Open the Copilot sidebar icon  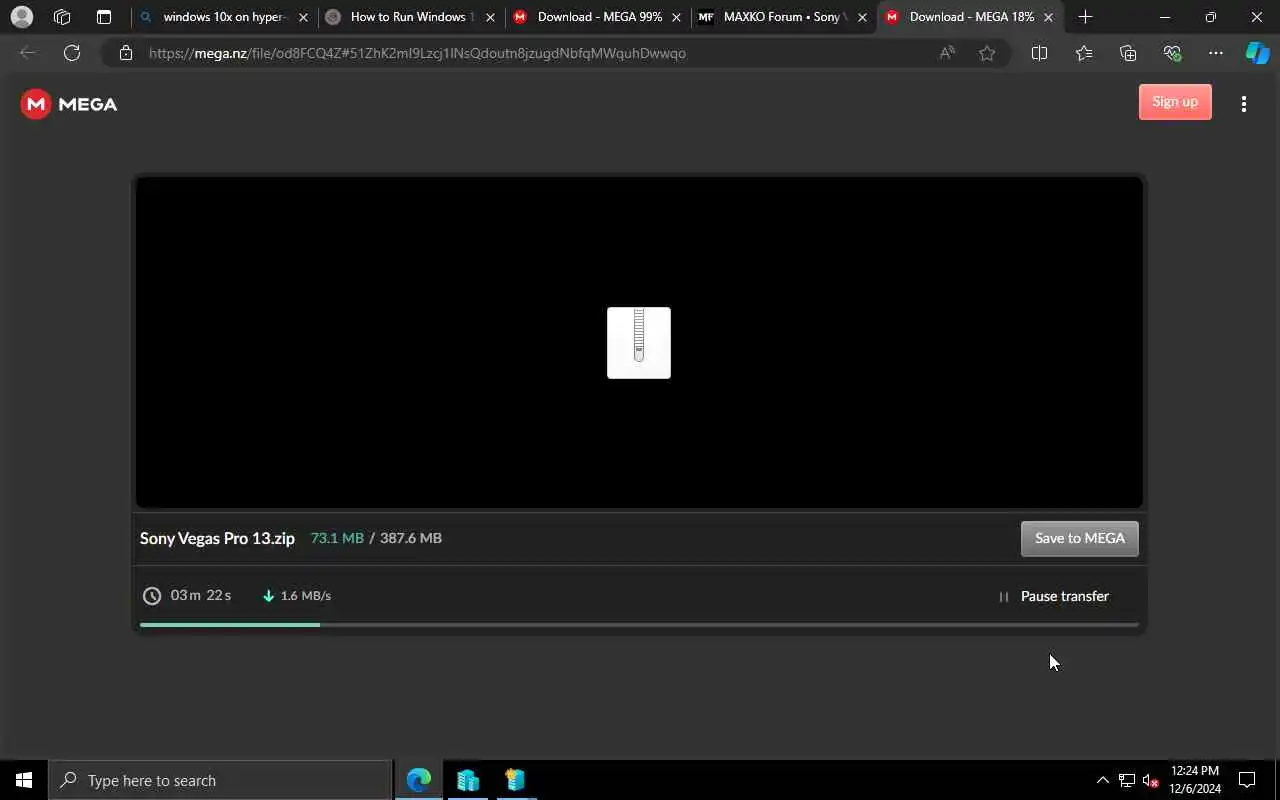click(1257, 53)
